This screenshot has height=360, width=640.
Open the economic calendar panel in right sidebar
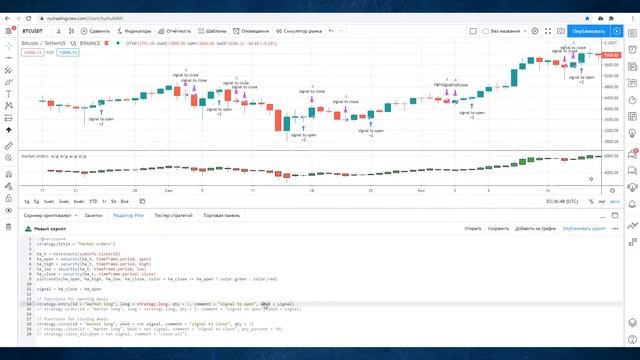tap(632, 116)
